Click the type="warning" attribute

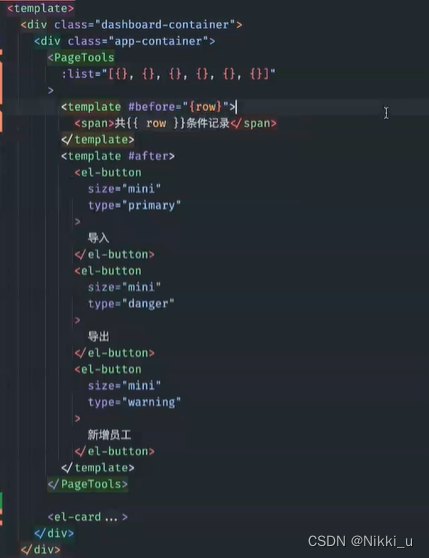[134, 402]
